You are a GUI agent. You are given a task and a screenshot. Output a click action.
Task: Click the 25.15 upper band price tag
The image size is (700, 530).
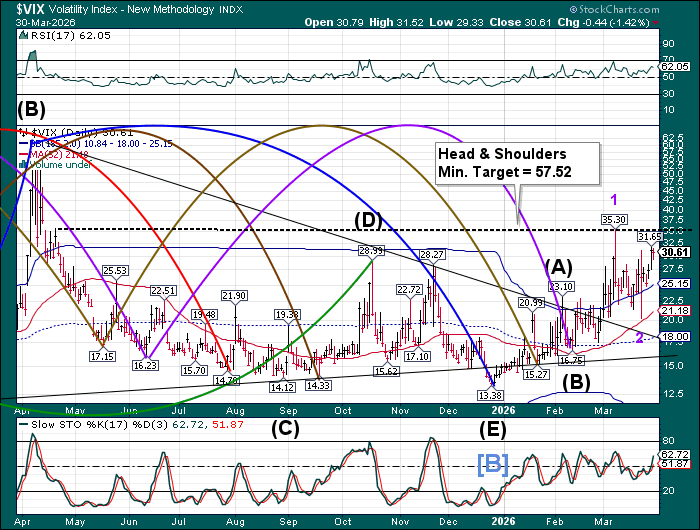click(x=676, y=284)
